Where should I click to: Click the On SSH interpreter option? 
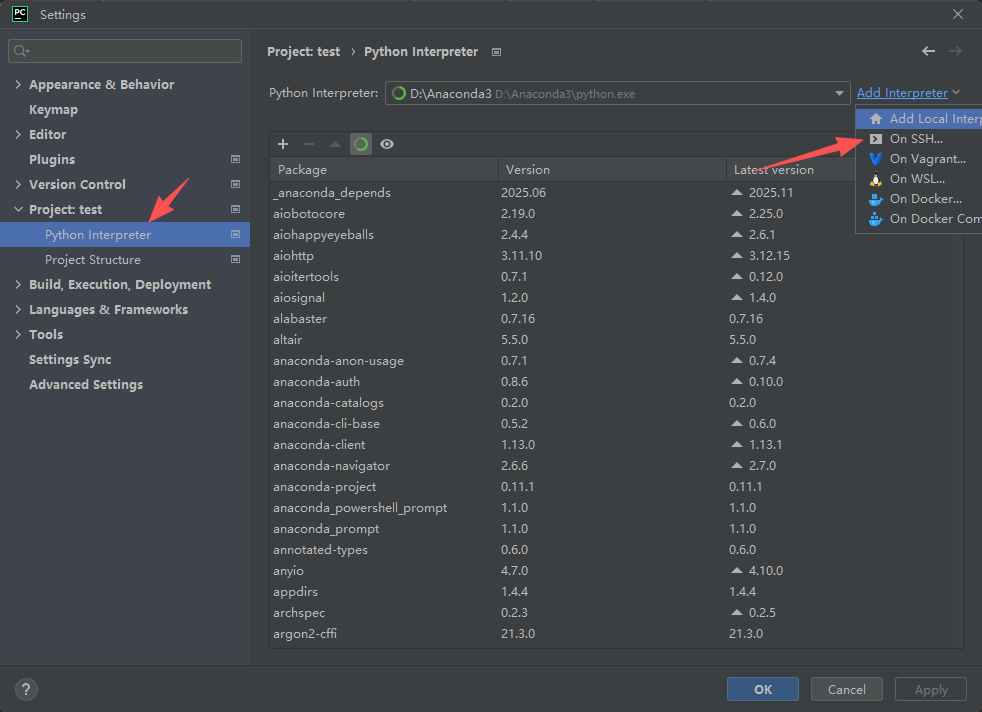pos(916,139)
